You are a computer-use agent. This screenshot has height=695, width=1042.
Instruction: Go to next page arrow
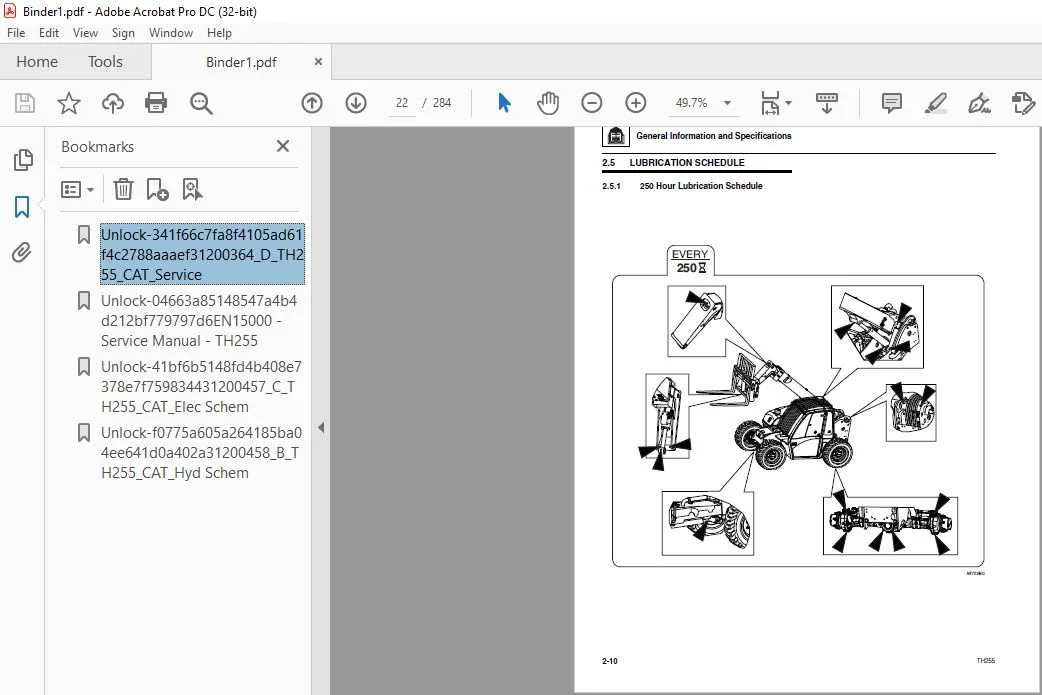tap(356, 103)
